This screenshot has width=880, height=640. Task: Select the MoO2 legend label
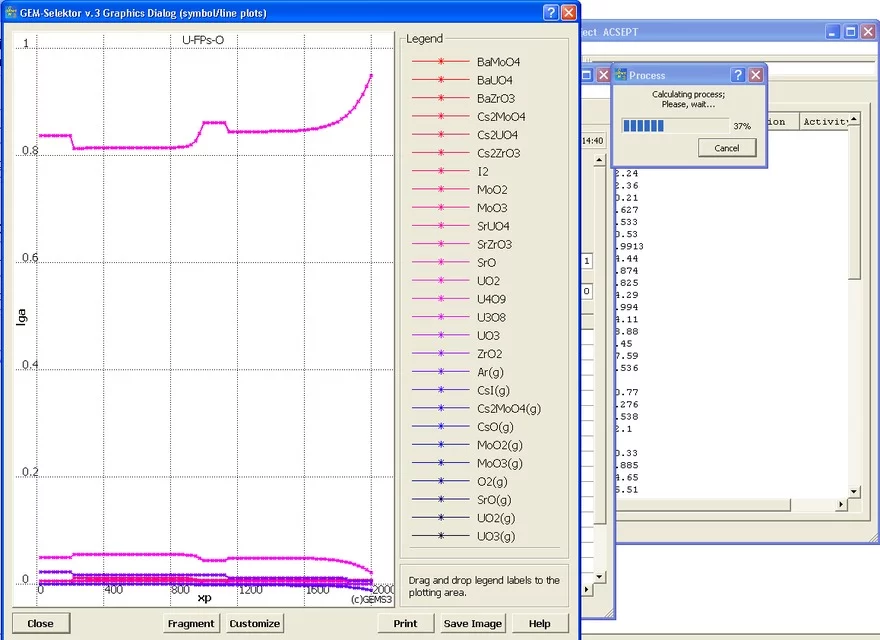[x=492, y=190]
